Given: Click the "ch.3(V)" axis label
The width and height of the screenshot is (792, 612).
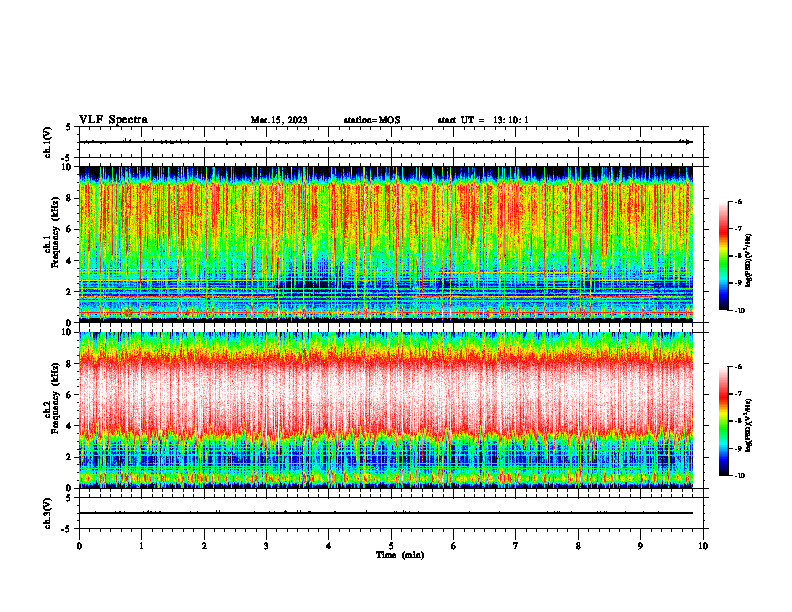Looking at the screenshot, I should click(48, 514).
